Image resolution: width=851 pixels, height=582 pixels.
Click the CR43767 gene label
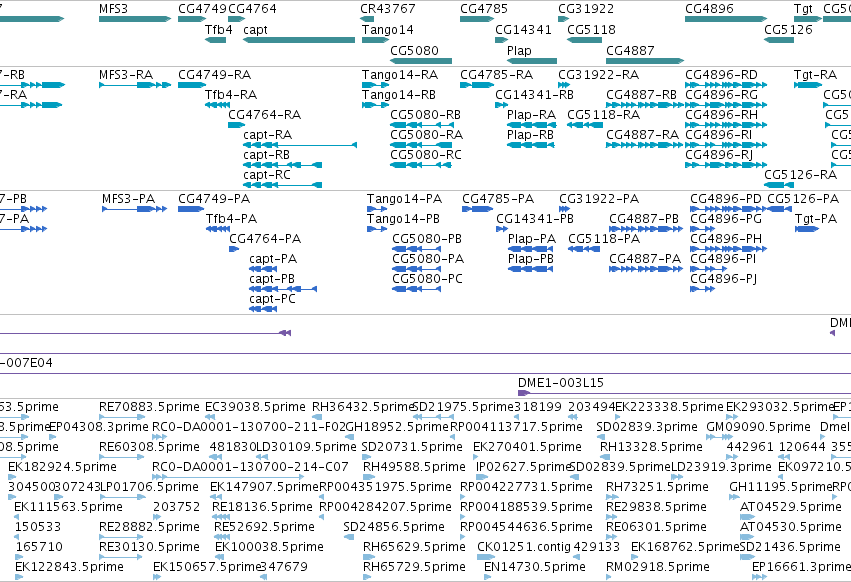tap(388, 9)
